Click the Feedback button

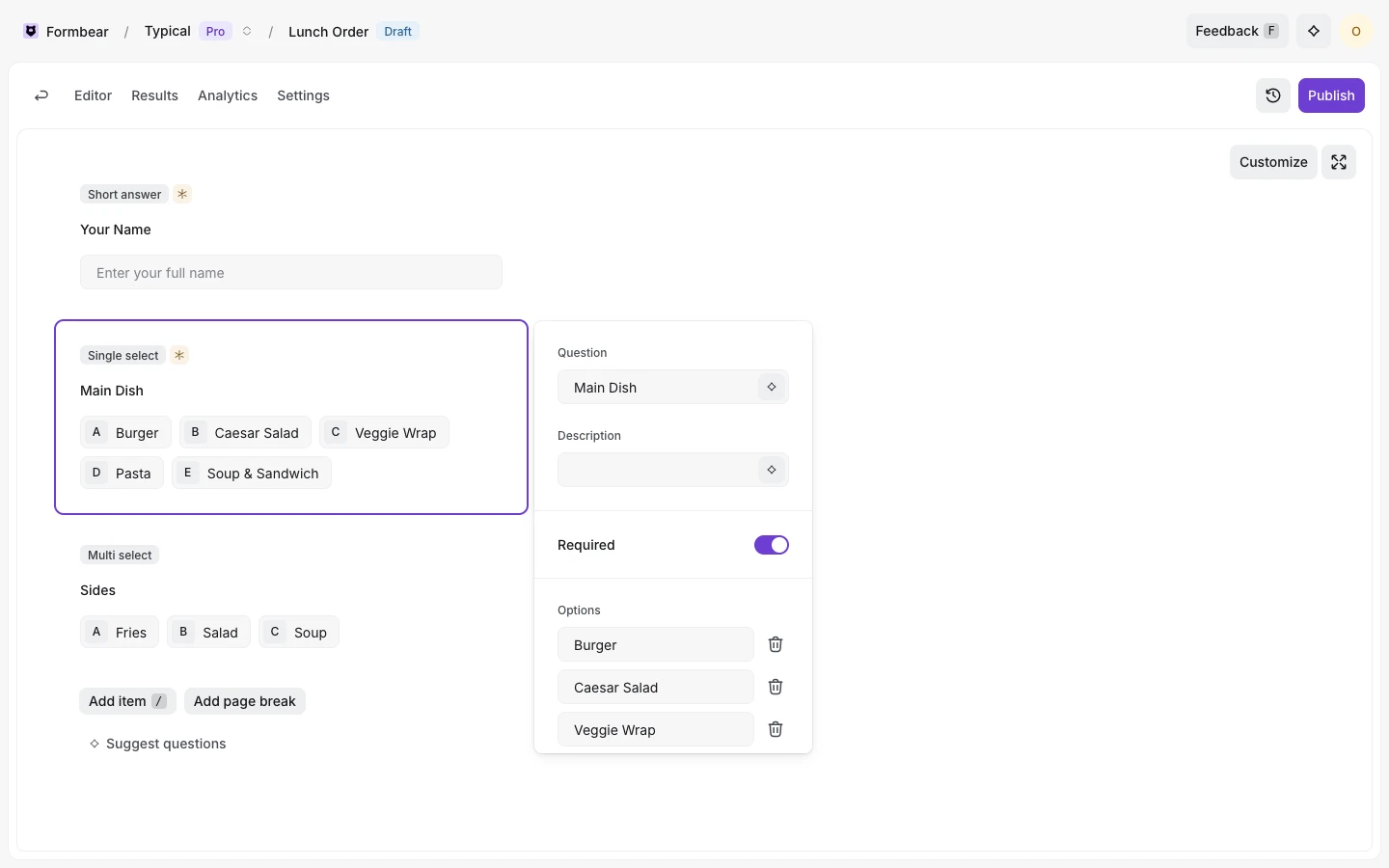tap(1238, 31)
